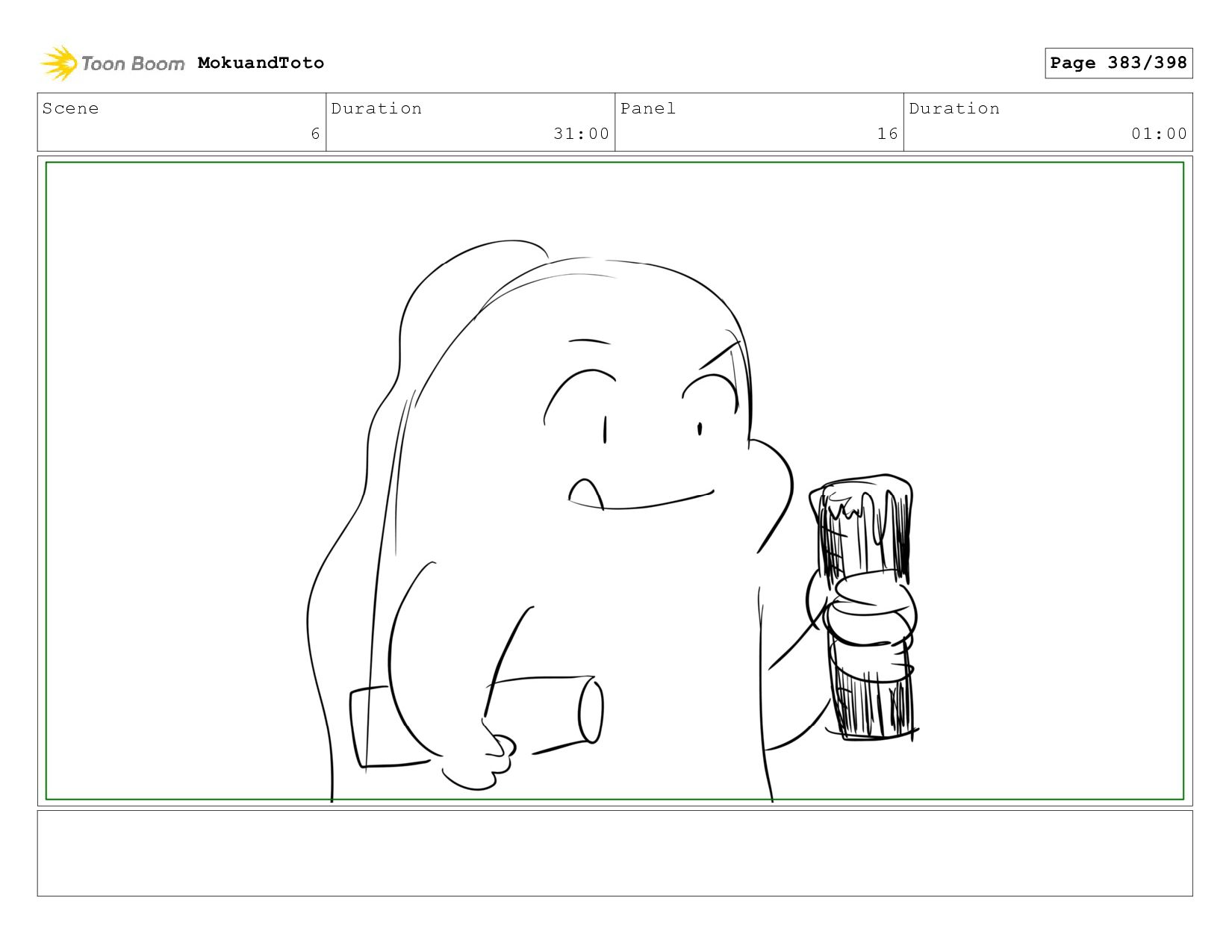Click the storyboard panel drawing
This screenshot has width=1232, height=952.
pyautogui.click(x=615, y=481)
